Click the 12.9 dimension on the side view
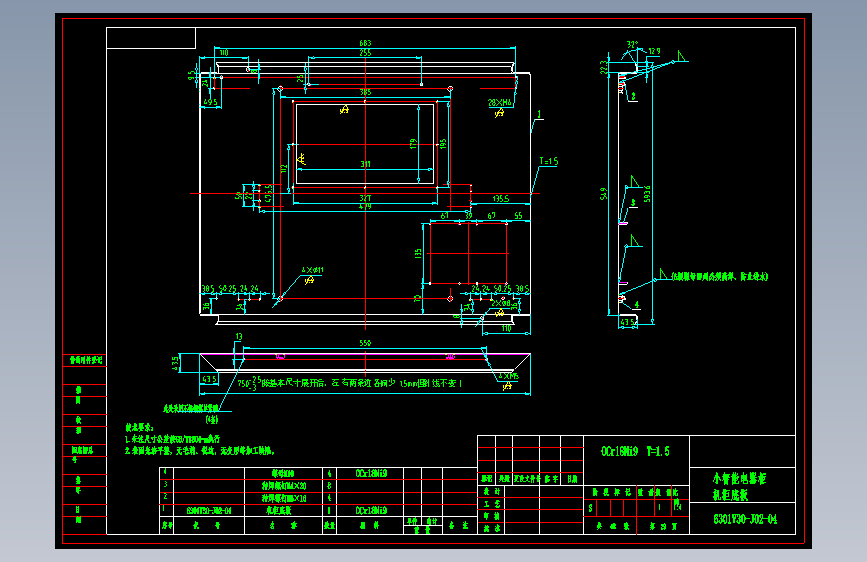Image resolution: width=867 pixels, height=562 pixels. (654, 51)
